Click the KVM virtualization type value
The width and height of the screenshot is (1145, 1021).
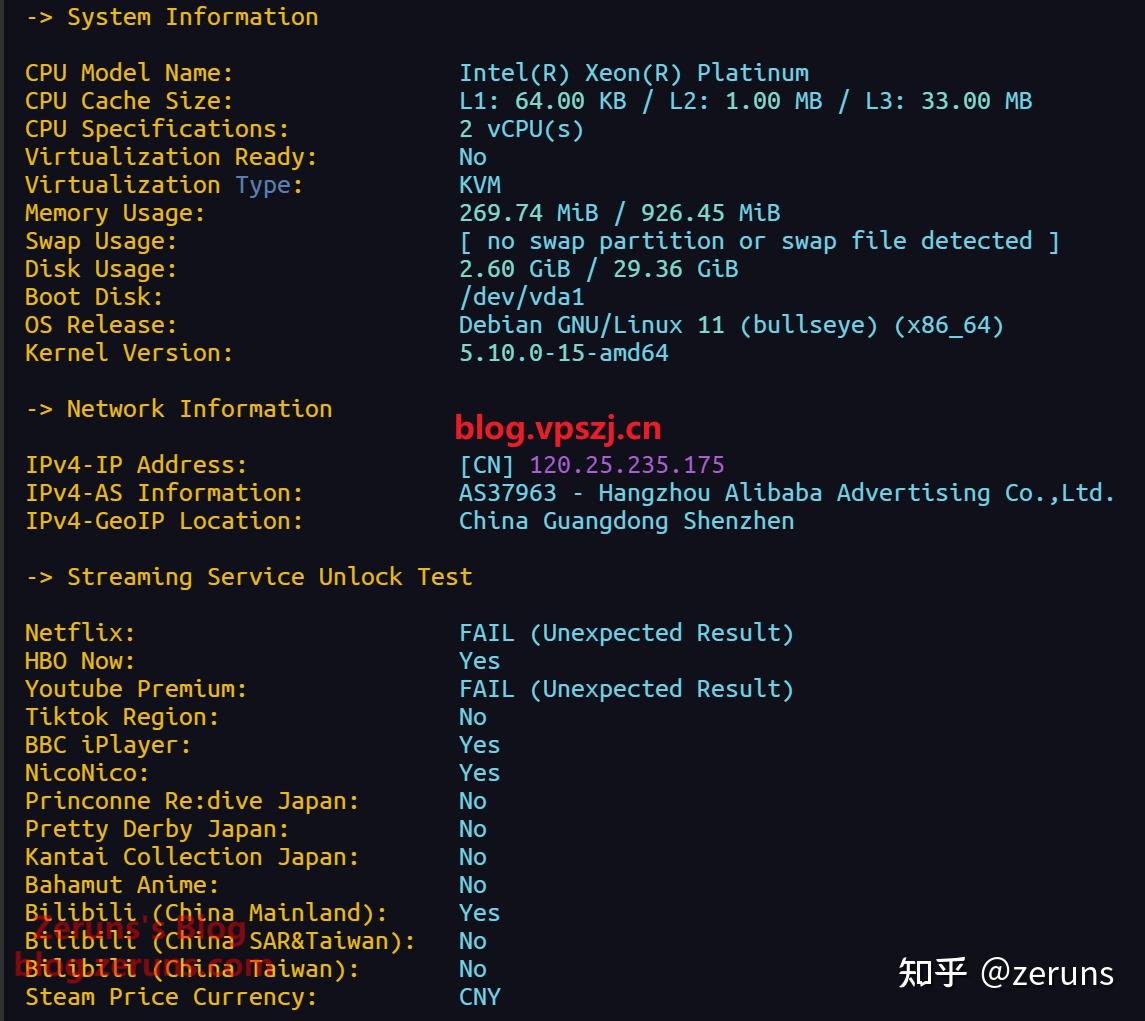tap(480, 185)
